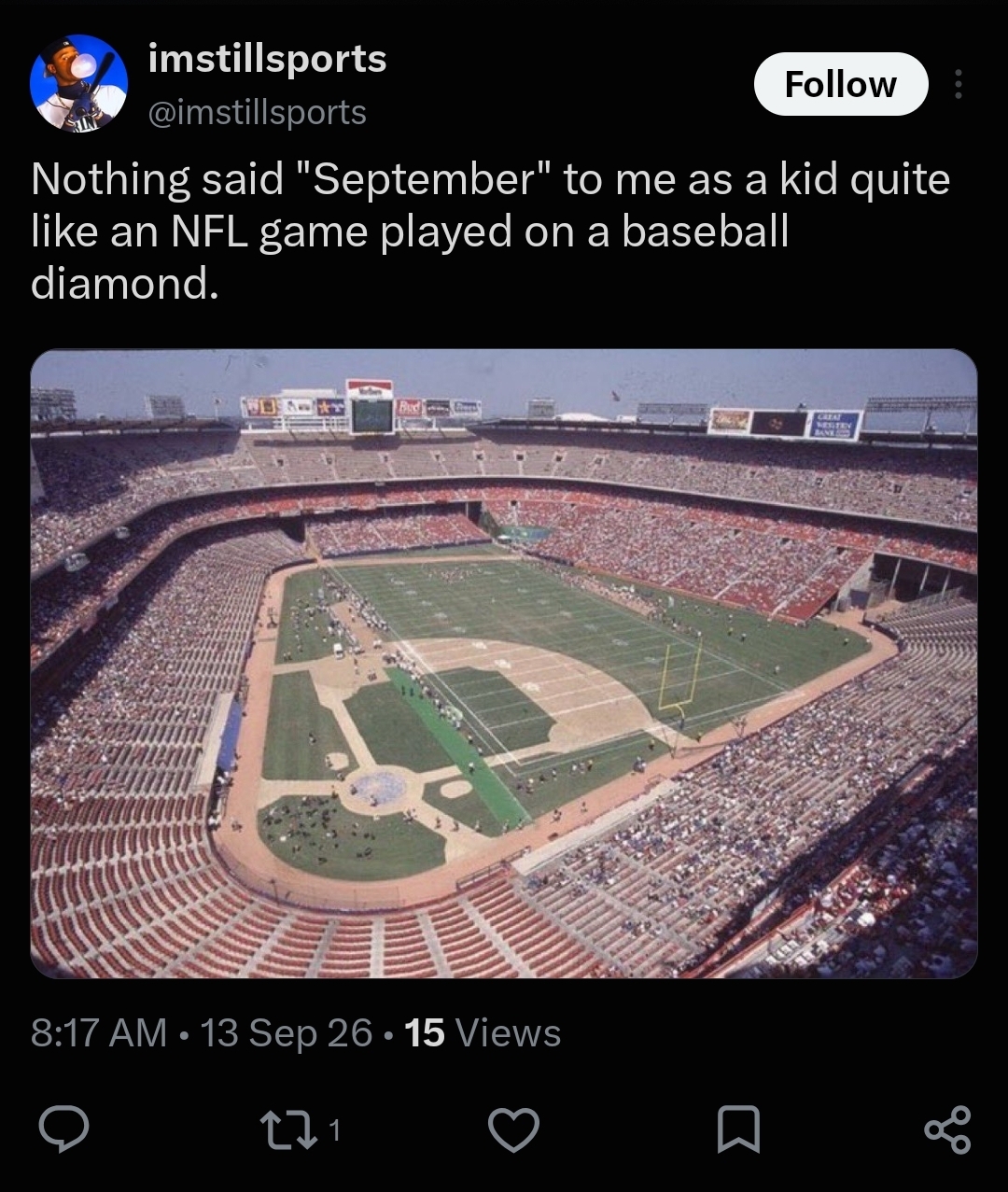Image resolution: width=1008 pixels, height=1192 pixels.
Task: Open the three-dot more options menu
Action: click(x=958, y=84)
